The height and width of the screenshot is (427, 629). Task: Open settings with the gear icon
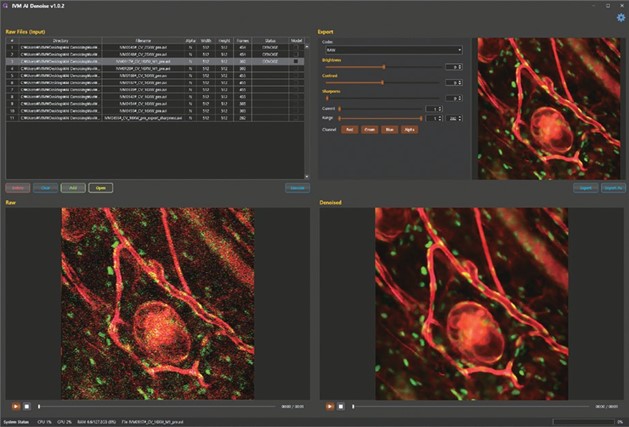620,17
